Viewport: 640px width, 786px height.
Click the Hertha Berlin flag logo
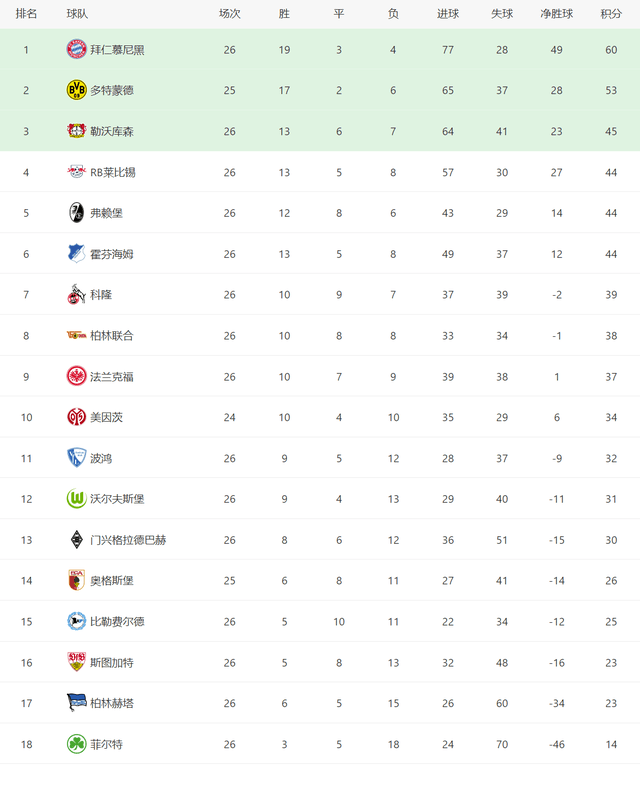76,703
